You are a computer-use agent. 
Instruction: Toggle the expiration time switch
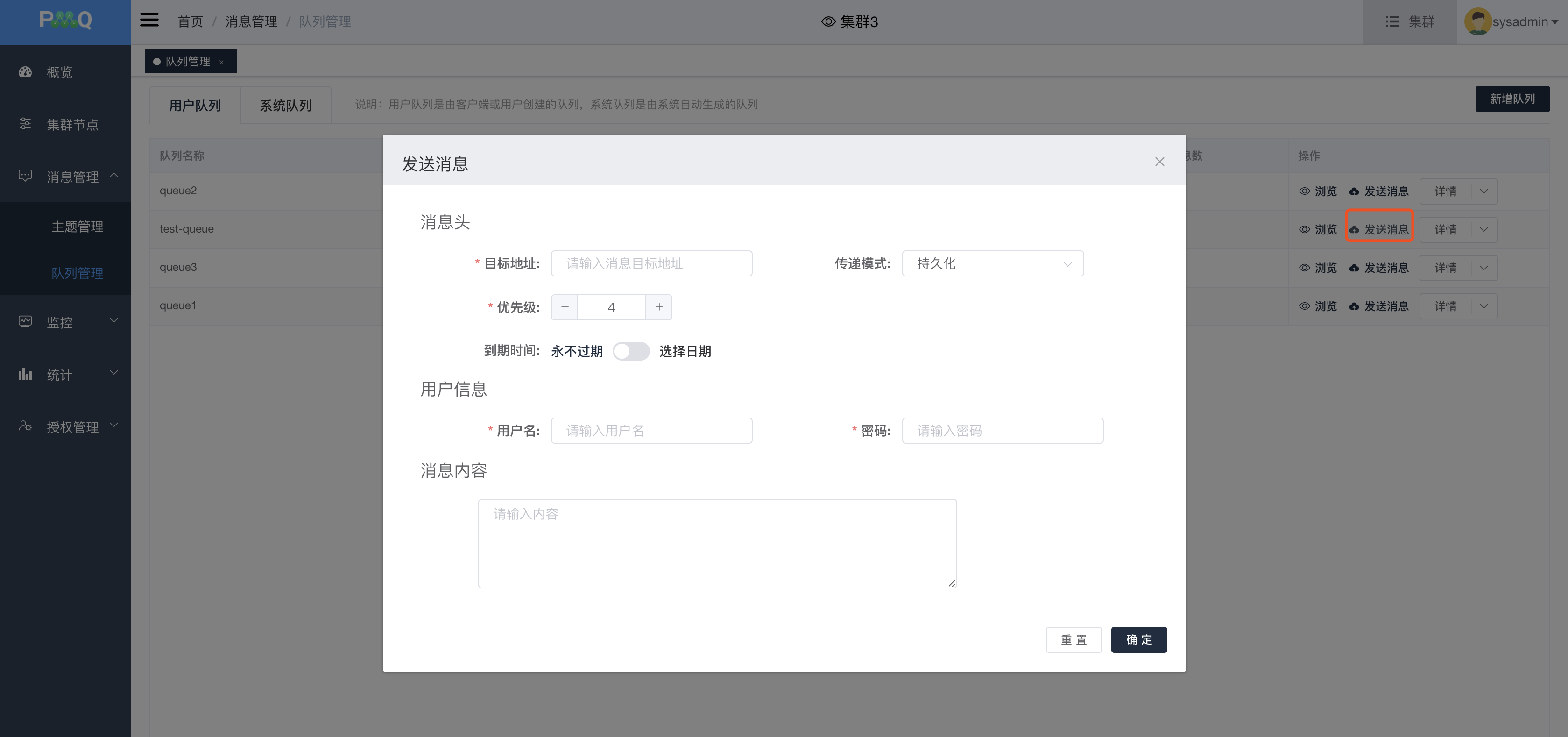coord(631,351)
